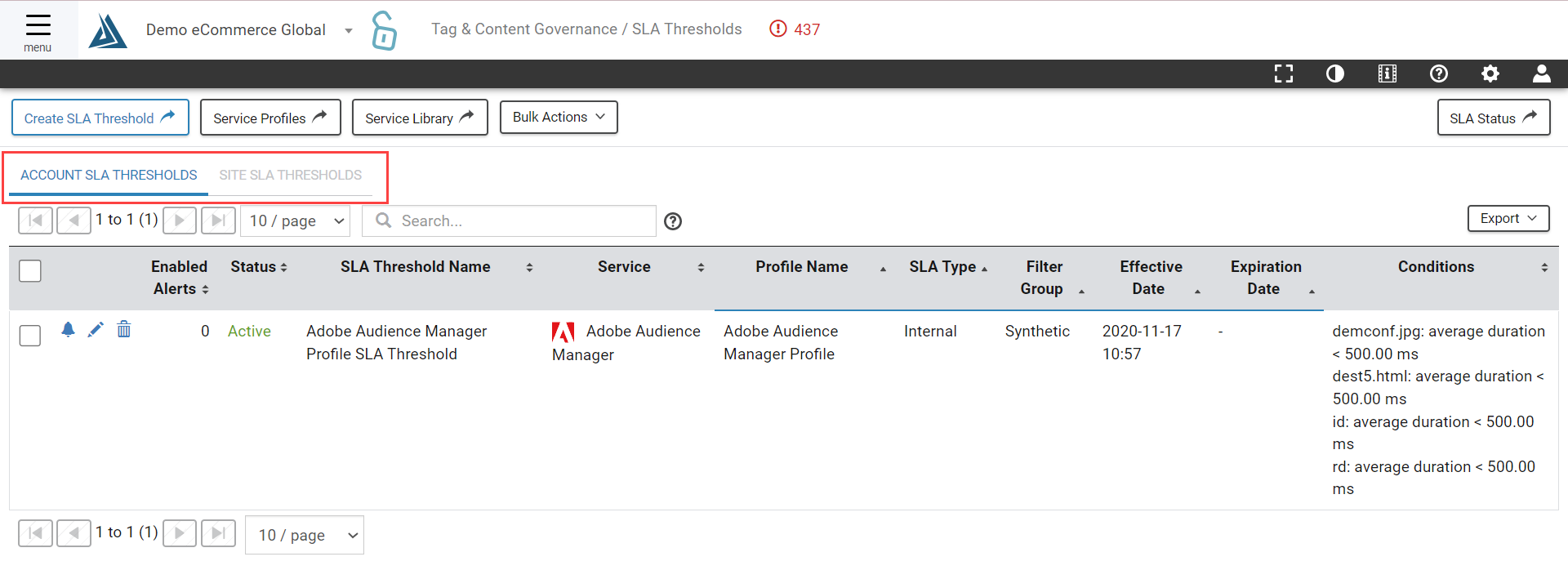
Task: Open the Bulk Actions dropdown
Action: click(x=559, y=117)
